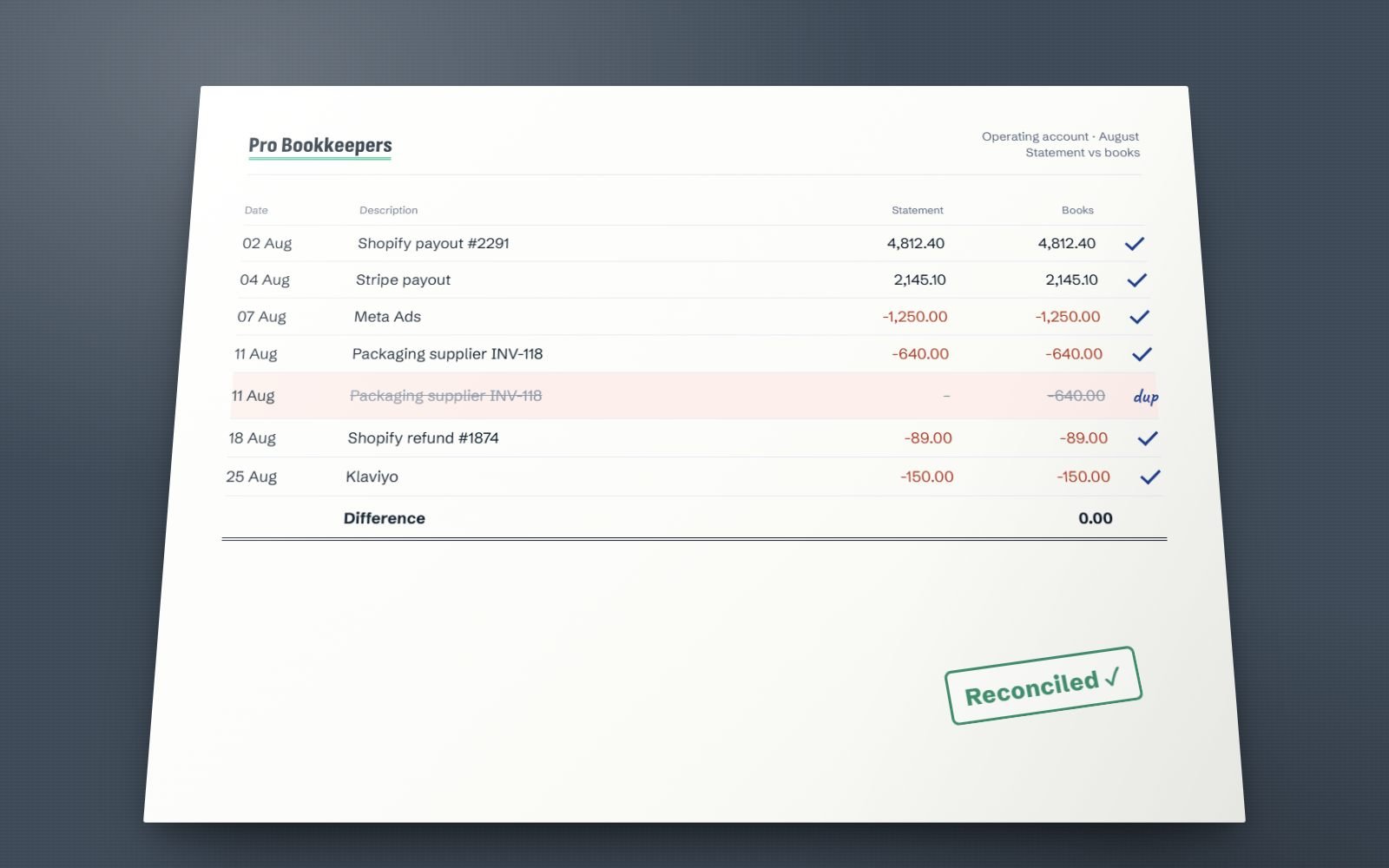
Task: Click the 'Statement' column header
Action: (x=918, y=210)
